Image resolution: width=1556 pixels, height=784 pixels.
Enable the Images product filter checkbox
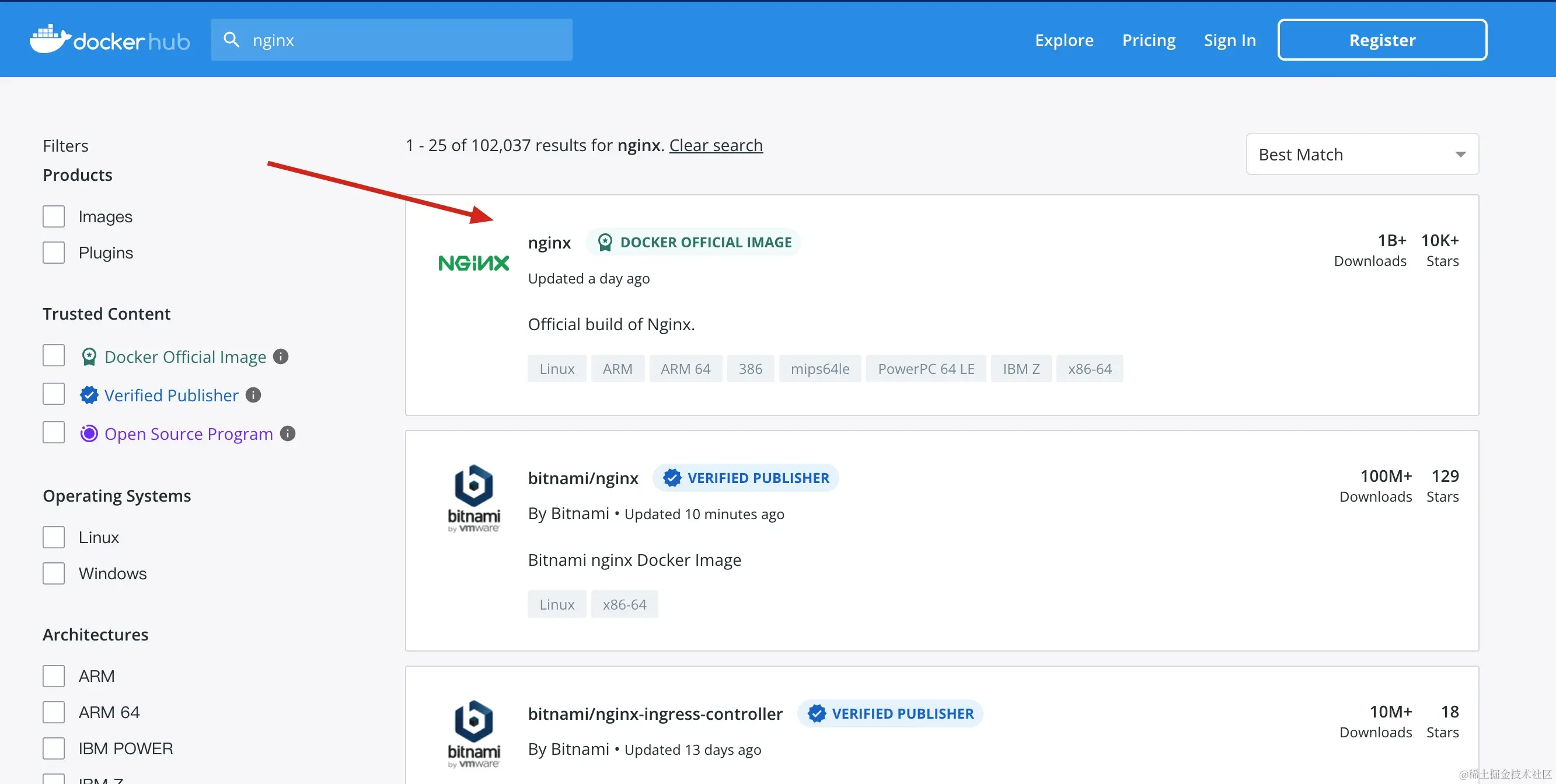tap(54, 216)
